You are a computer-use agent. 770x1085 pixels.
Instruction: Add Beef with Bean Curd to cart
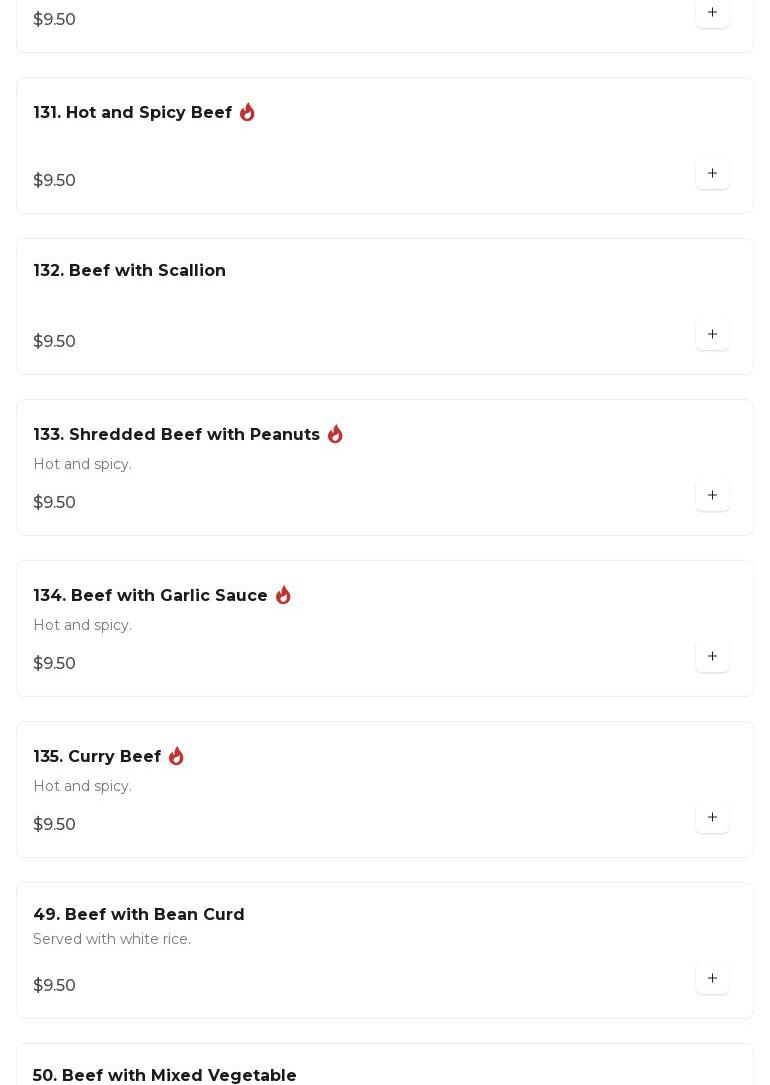[x=712, y=979]
